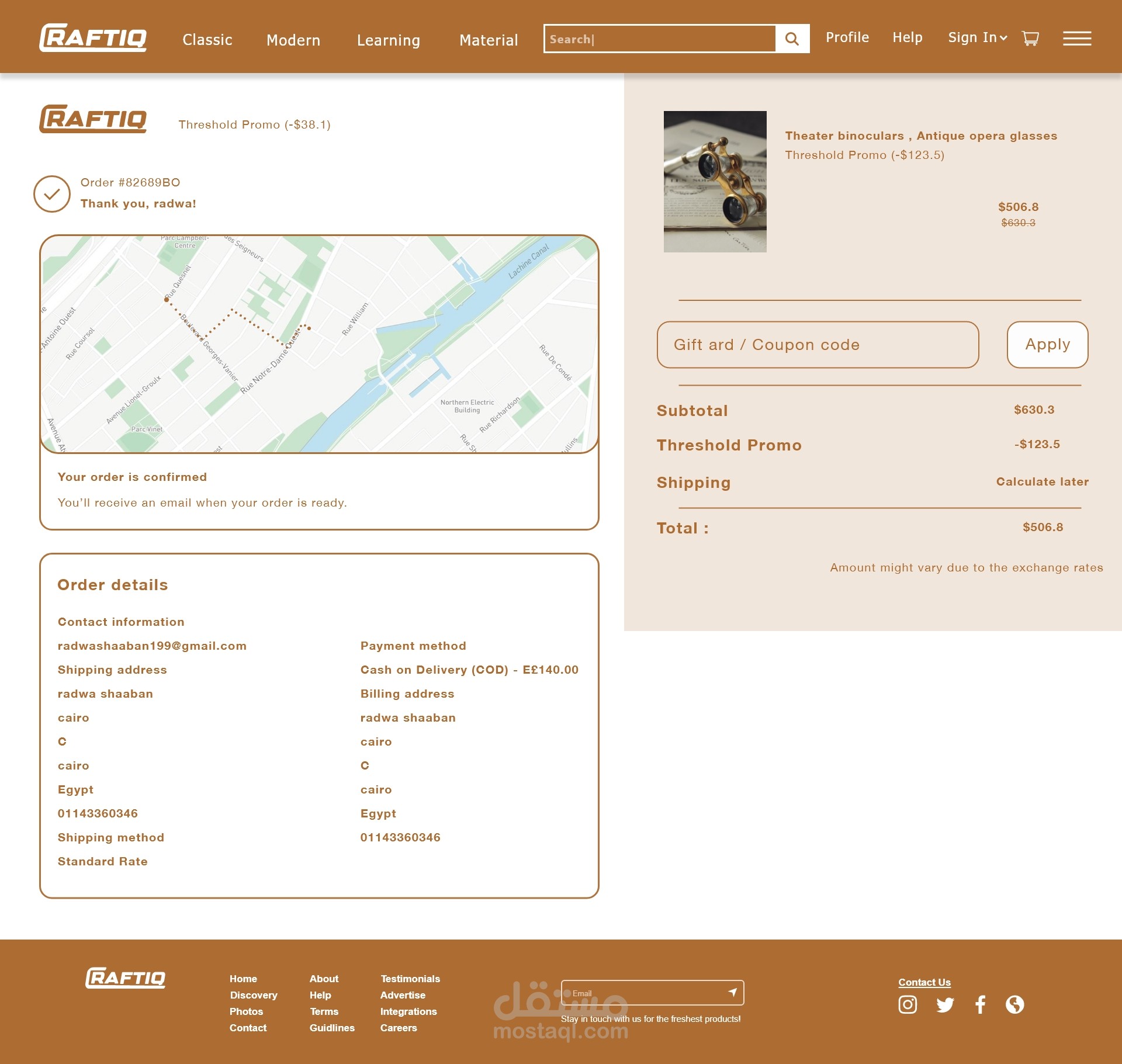Click the Instagram icon in footer
The width and height of the screenshot is (1122, 1064).
pyautogui.click(x=907, y=1004)
